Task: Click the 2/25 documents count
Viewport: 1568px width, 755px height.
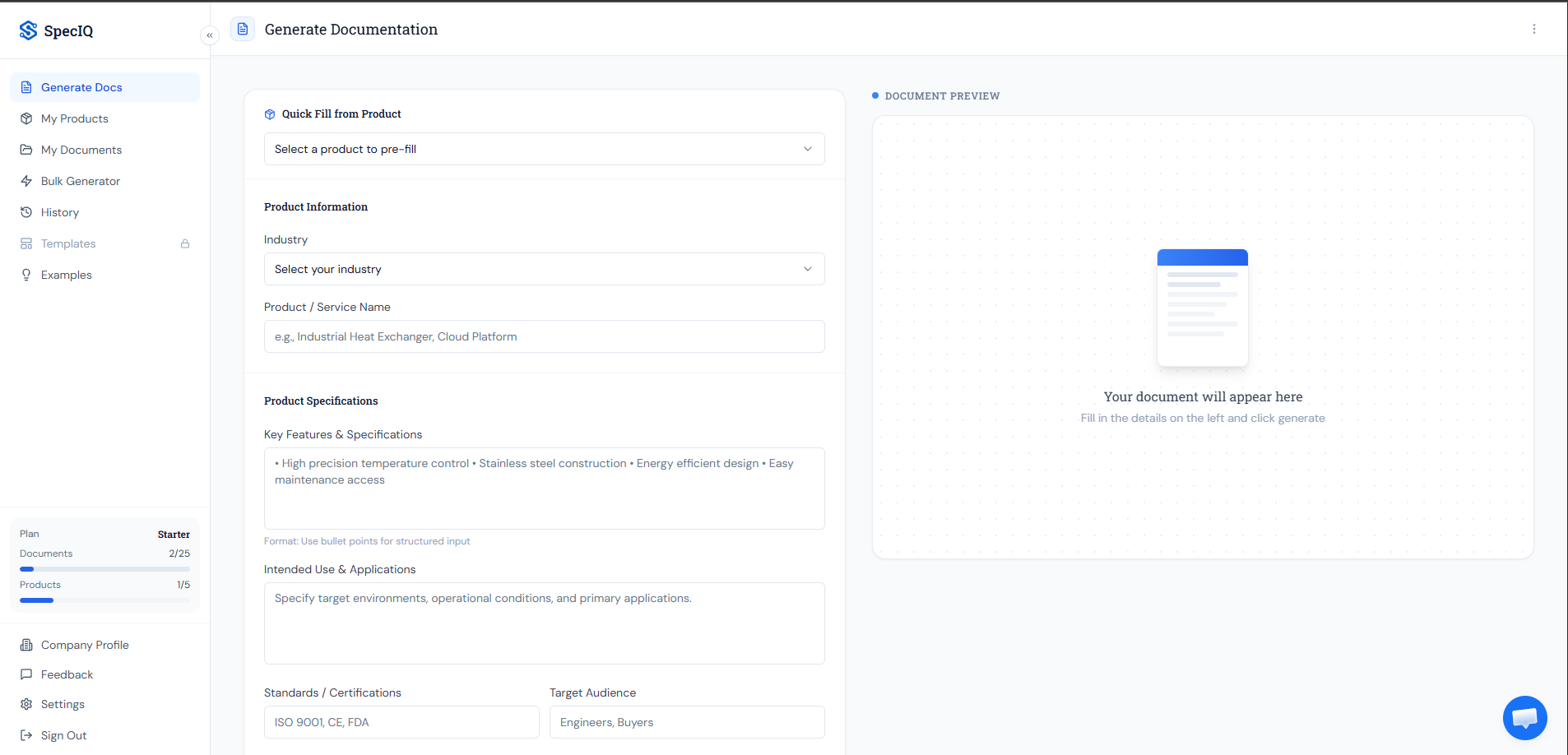Action: (179, 554)
